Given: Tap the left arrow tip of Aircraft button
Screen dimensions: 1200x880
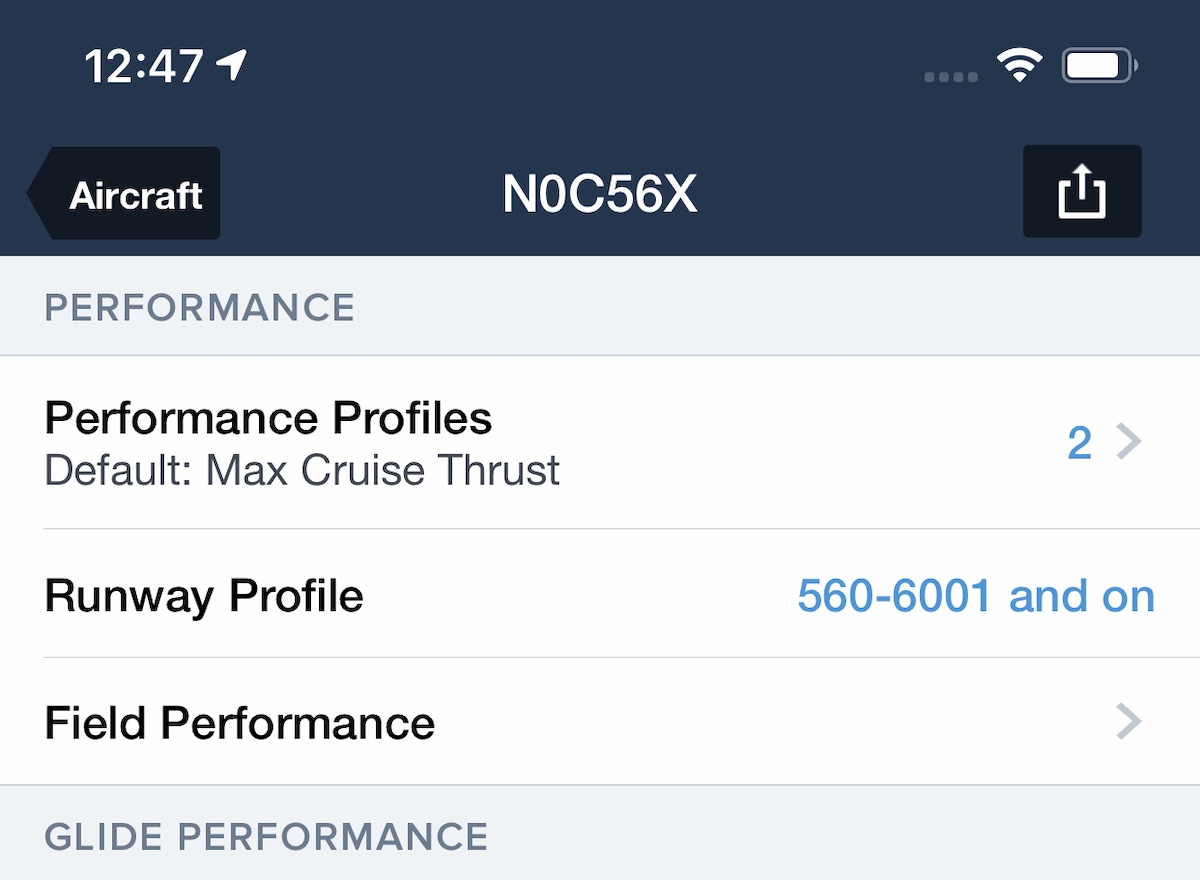Looking at the screenshot, I should coord(38,194).
